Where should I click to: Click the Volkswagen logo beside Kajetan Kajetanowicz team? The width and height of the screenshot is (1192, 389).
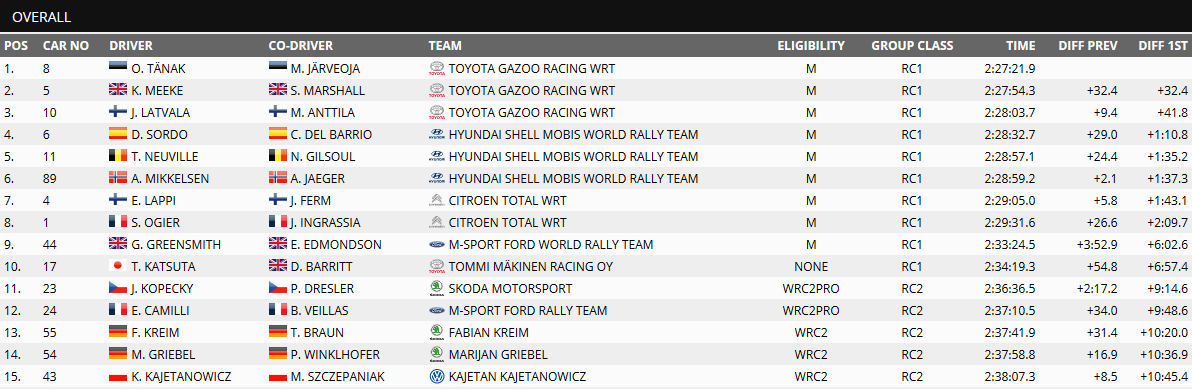(437, 377)
